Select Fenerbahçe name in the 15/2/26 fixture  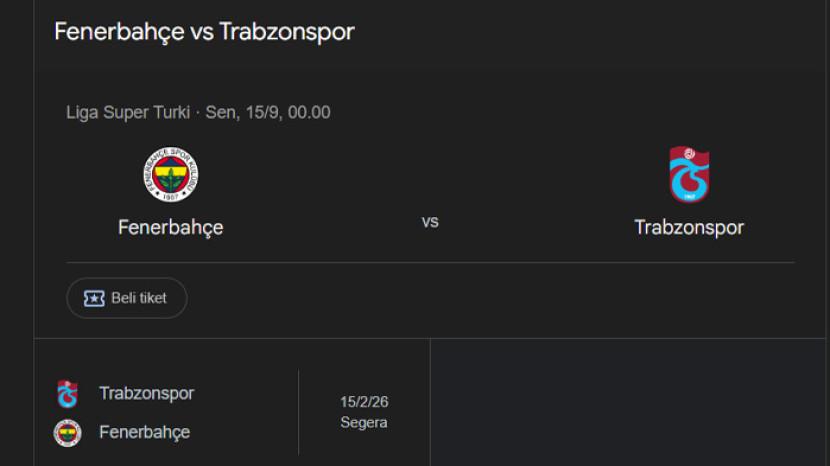pos(144,432)
